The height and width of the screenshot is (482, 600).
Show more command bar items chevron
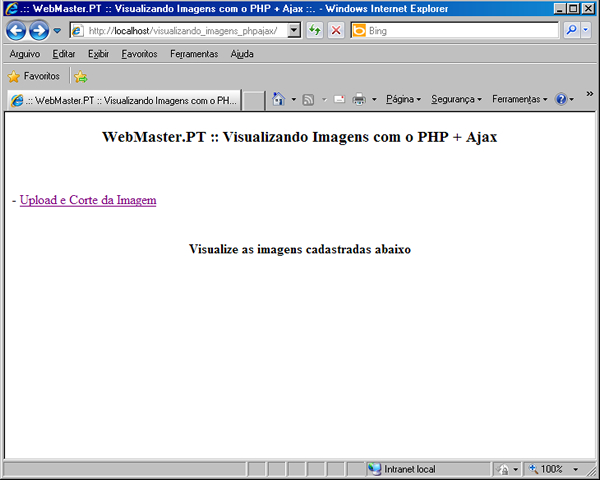[590, 94]
